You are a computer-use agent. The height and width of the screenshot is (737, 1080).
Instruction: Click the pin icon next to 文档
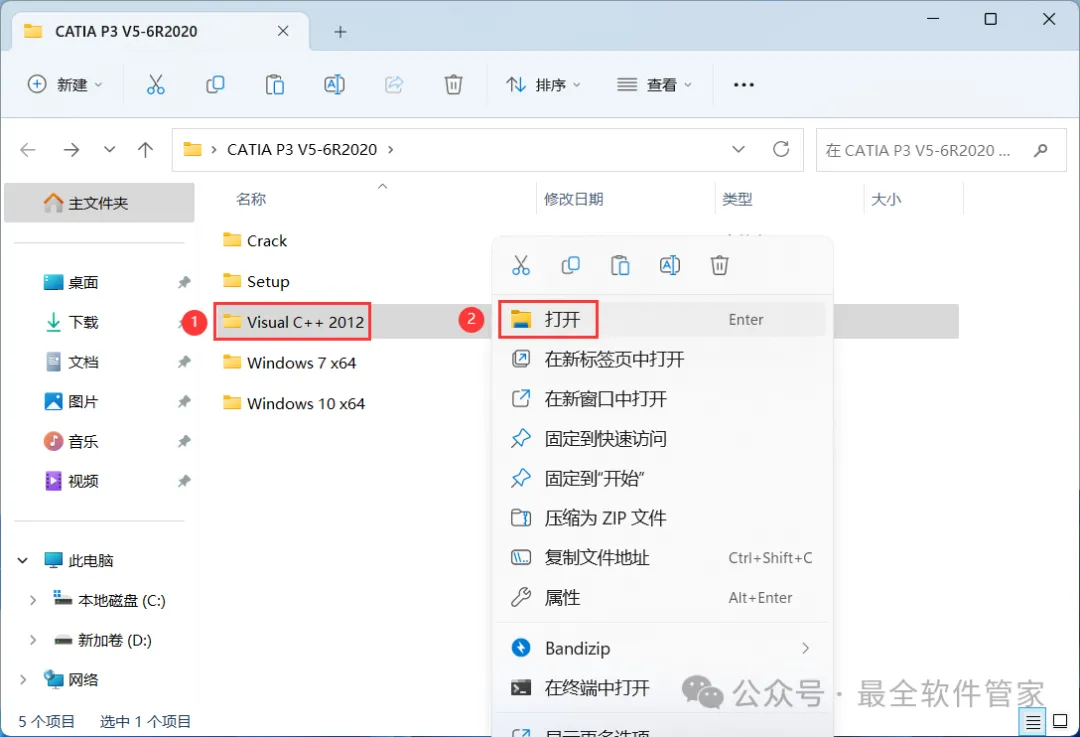point(184,362)
